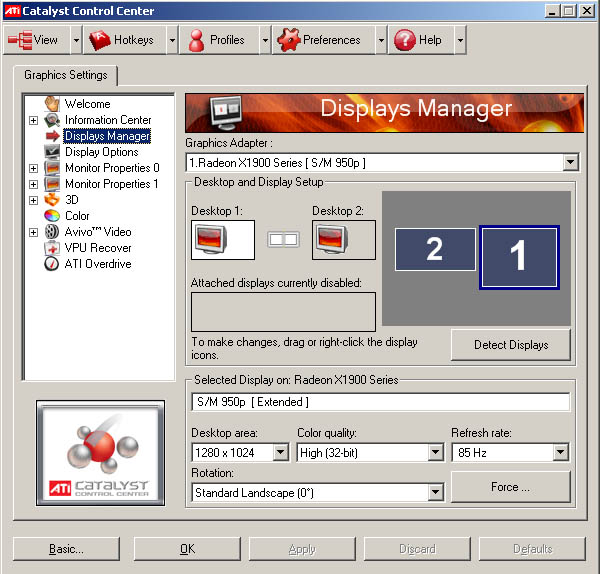The height and width of the screenshot is (574, 600).
Task: Select display 1 in the layout preview
Action: click(519, 257)
